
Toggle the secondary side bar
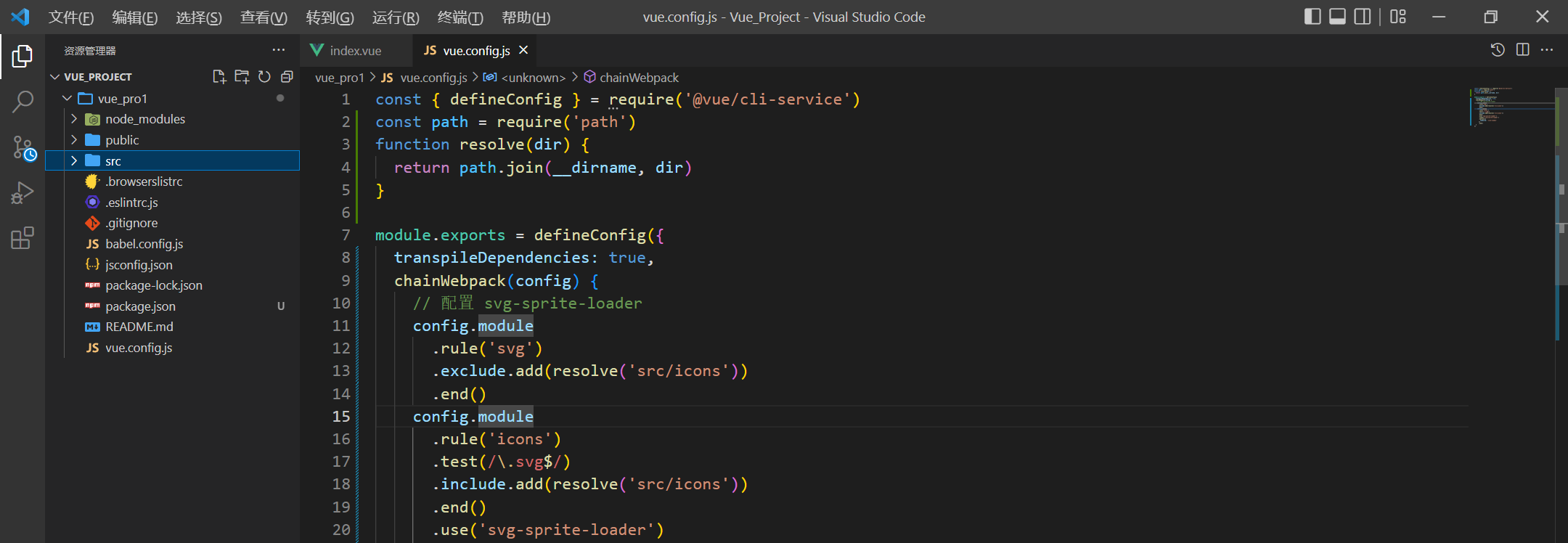(x=1363, y=17)
